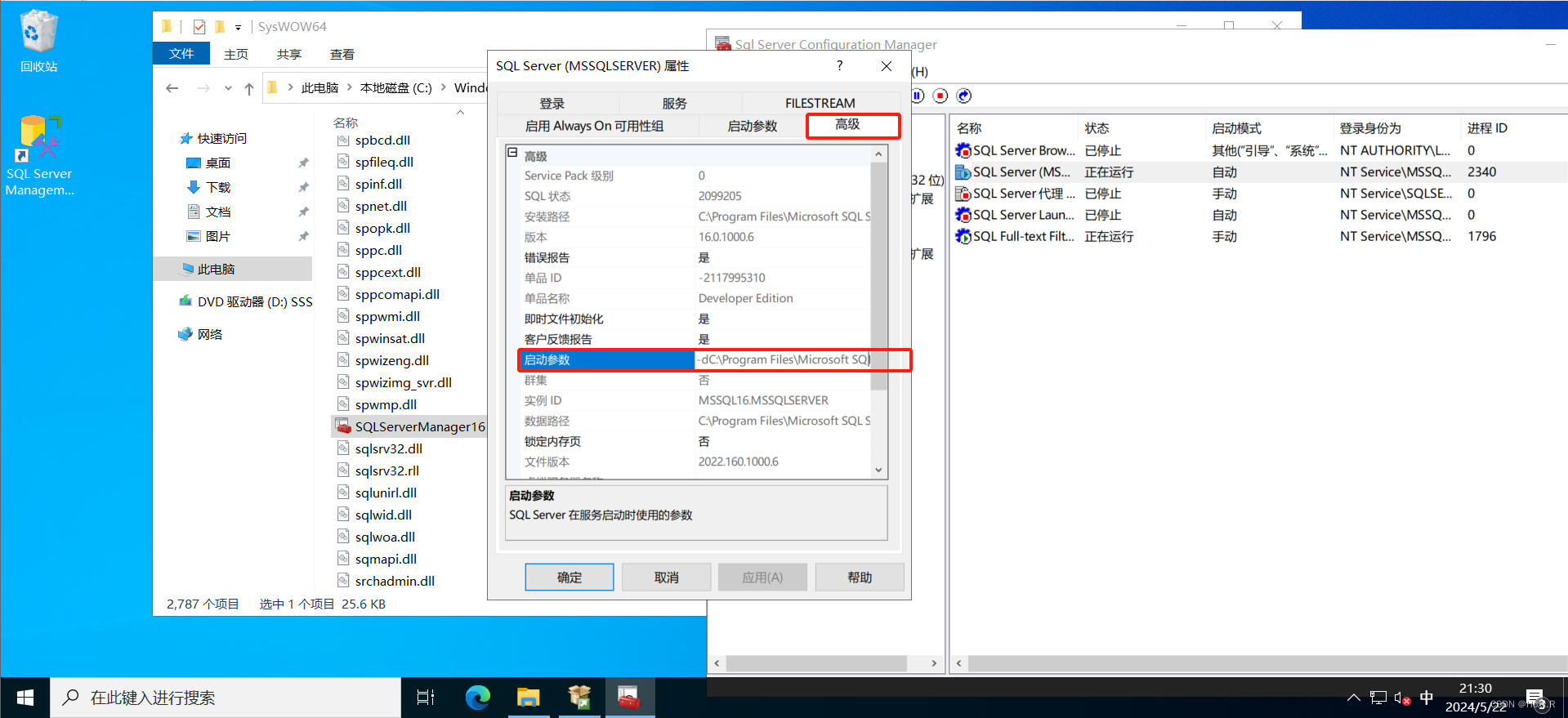This screenshot has width=1568, height=718.
Task: Click the volume muted tray icon
Action: pos(1402,698)
